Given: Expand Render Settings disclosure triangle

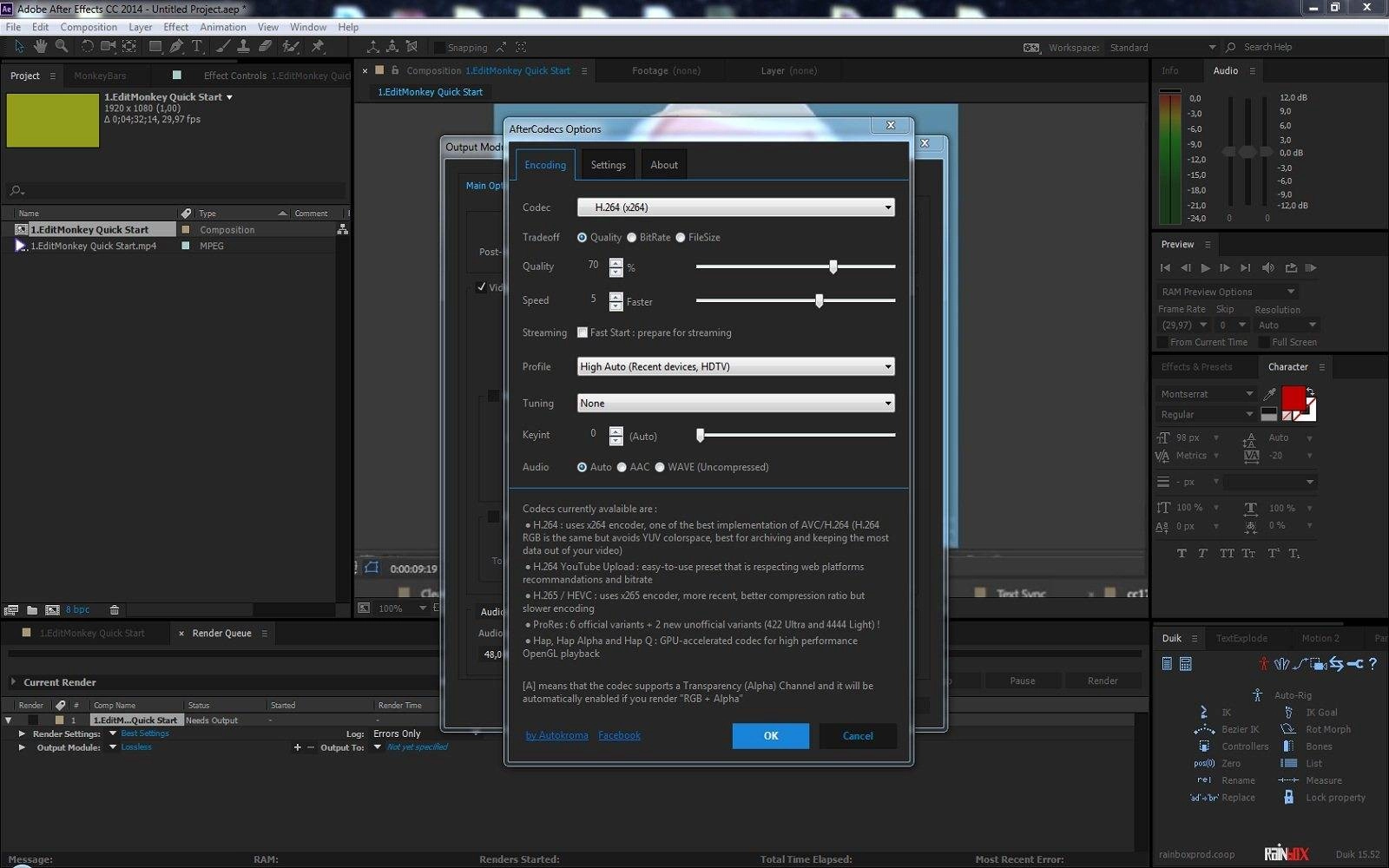Looking at the screenshot, I should point(22,733).
